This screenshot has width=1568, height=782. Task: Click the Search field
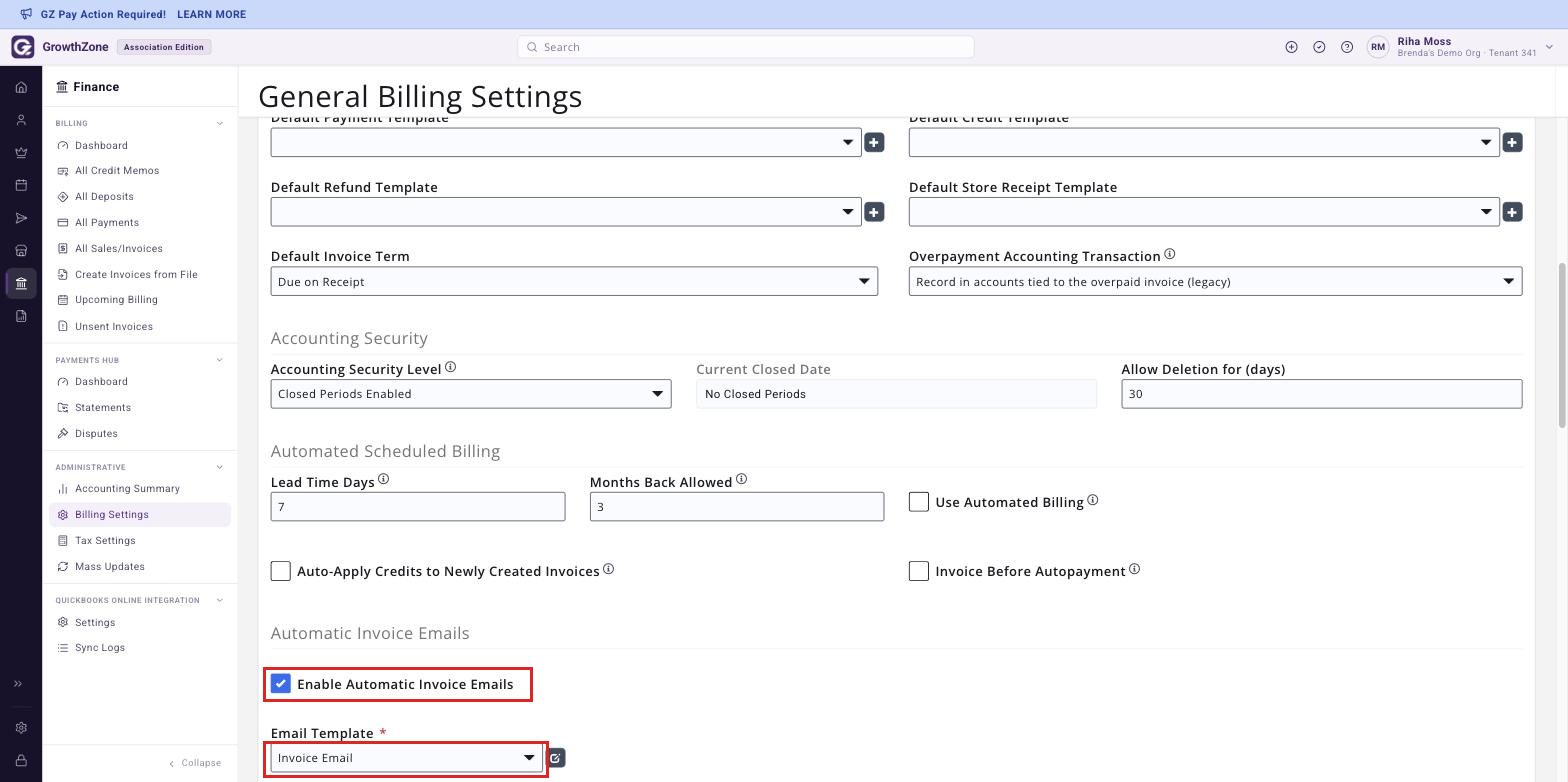[x=746, y=47]
